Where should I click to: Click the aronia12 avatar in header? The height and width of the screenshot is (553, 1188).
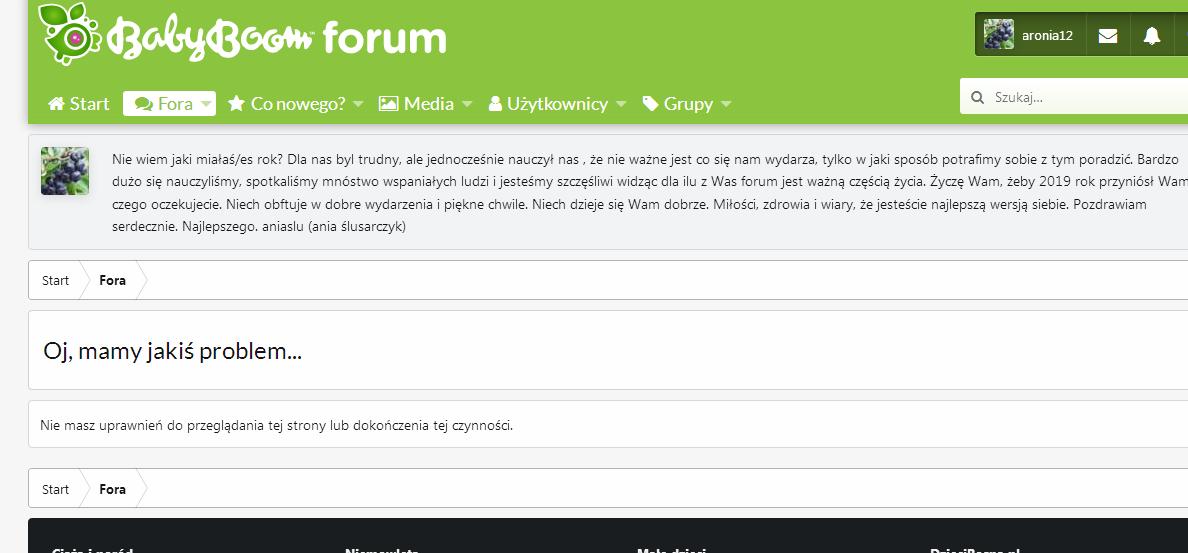pyautogui.click(x=998, y=35)
